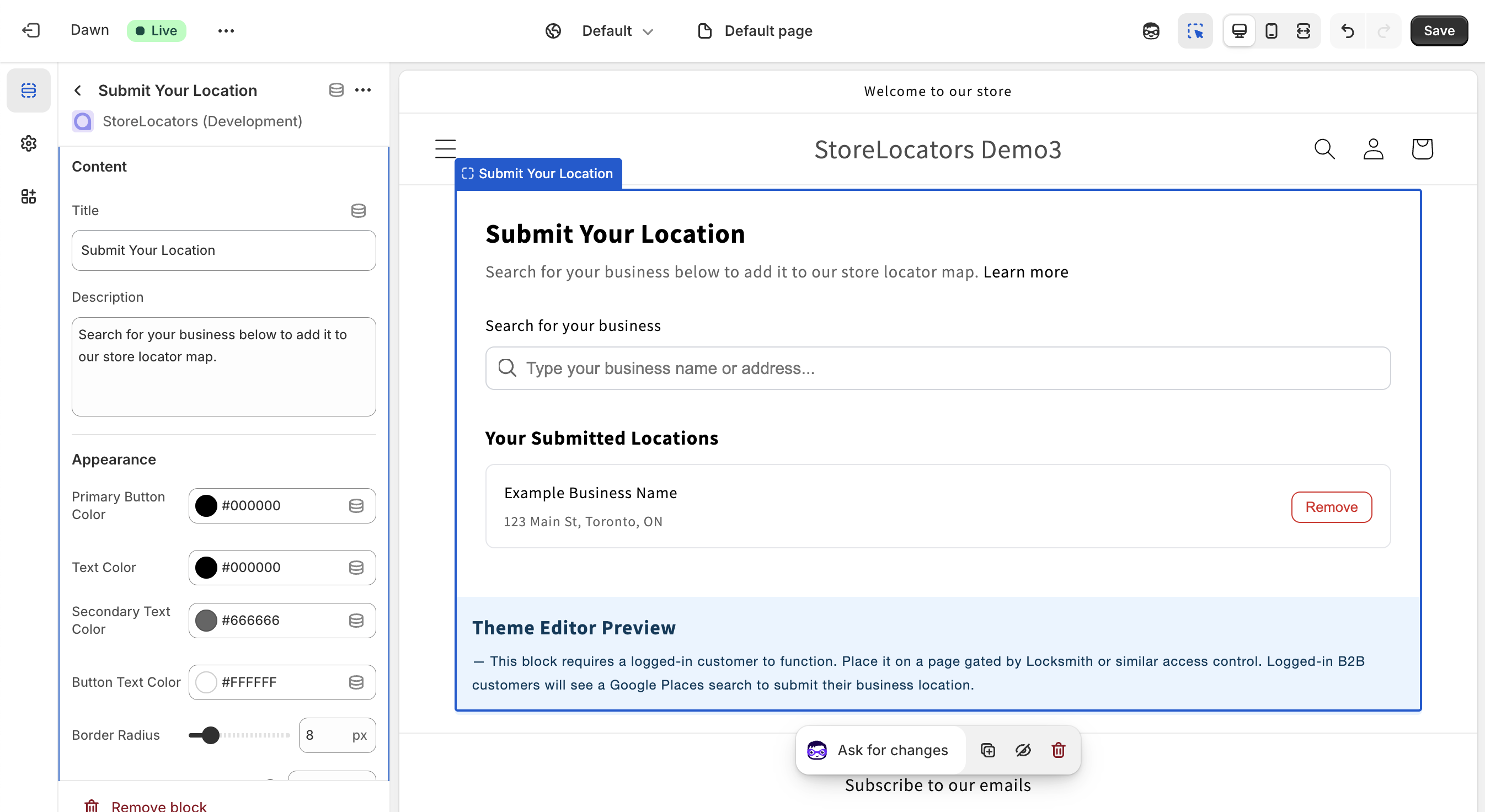1485x812 pixels.
Task: Click the Learn more link in preview
Action: 1025,272
